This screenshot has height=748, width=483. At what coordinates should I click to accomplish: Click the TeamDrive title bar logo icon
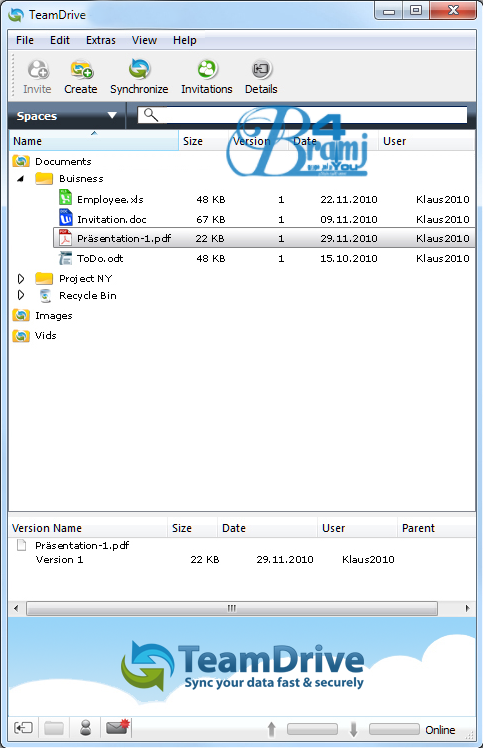pyautogui.click(x=16, y=15)
